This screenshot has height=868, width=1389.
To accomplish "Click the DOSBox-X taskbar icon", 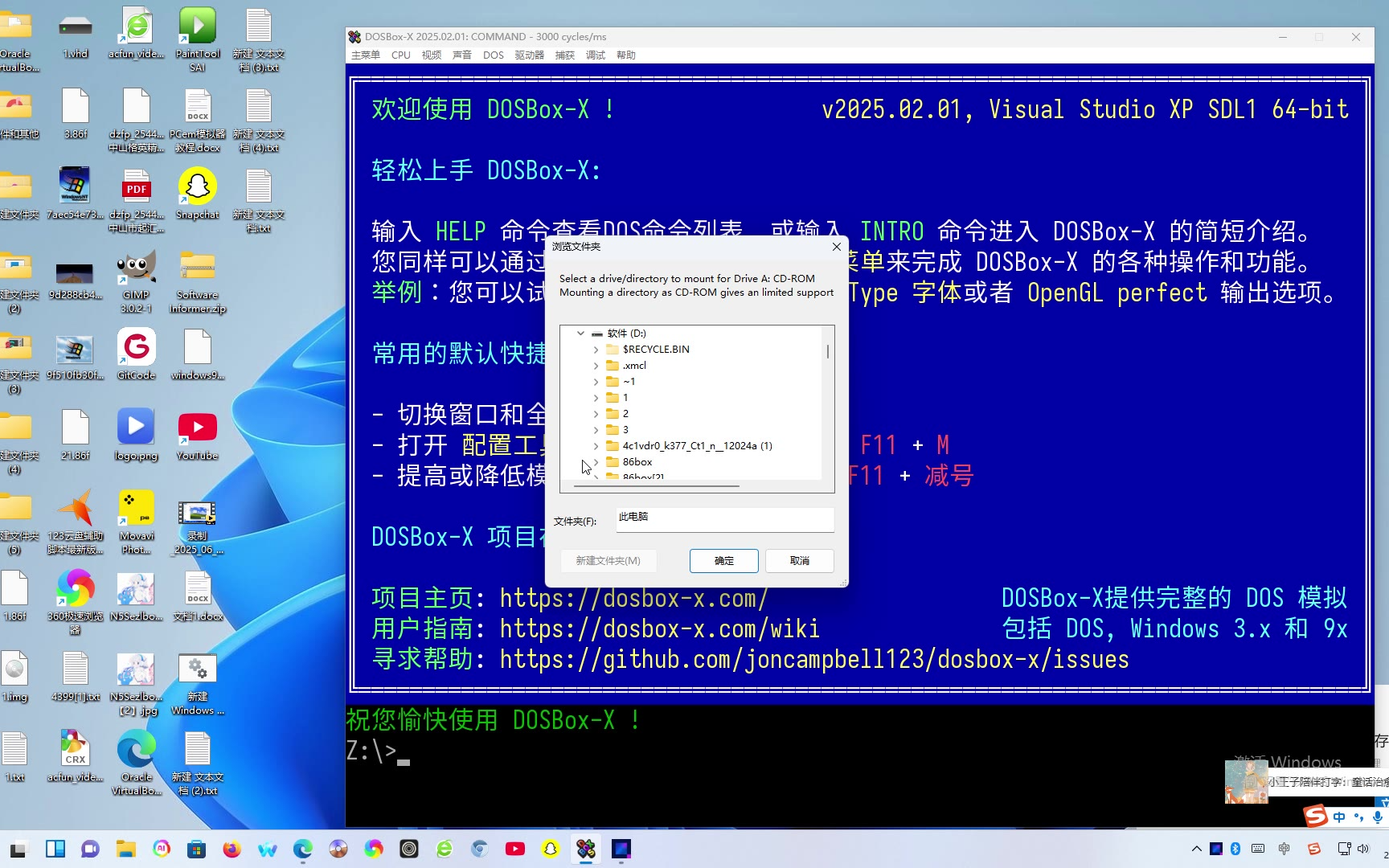I will pyautogui.click(x=586, y=849).
